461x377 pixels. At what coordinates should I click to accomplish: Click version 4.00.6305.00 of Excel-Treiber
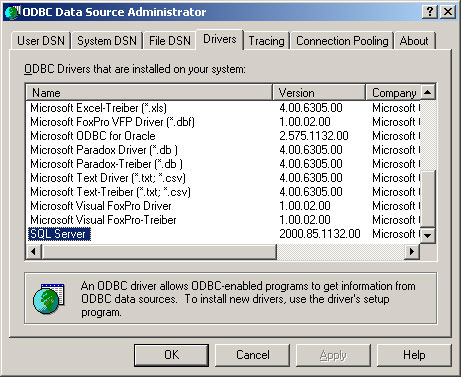[311, 108]
